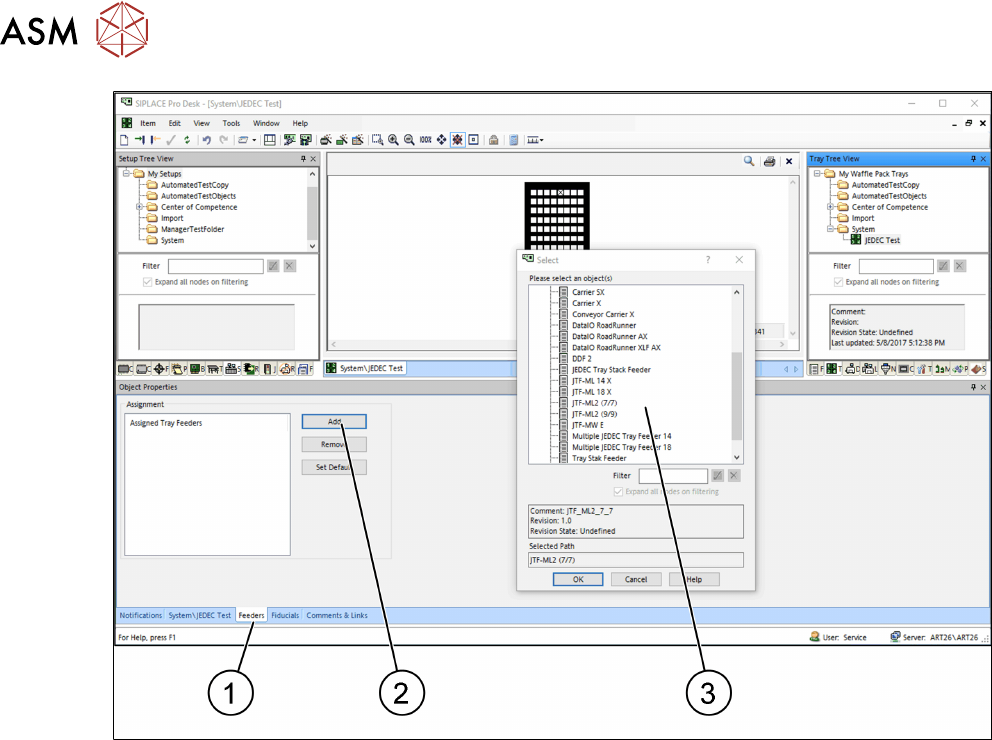Click the Remove button under Assignment
992x740 pixels.
(334, 445)
